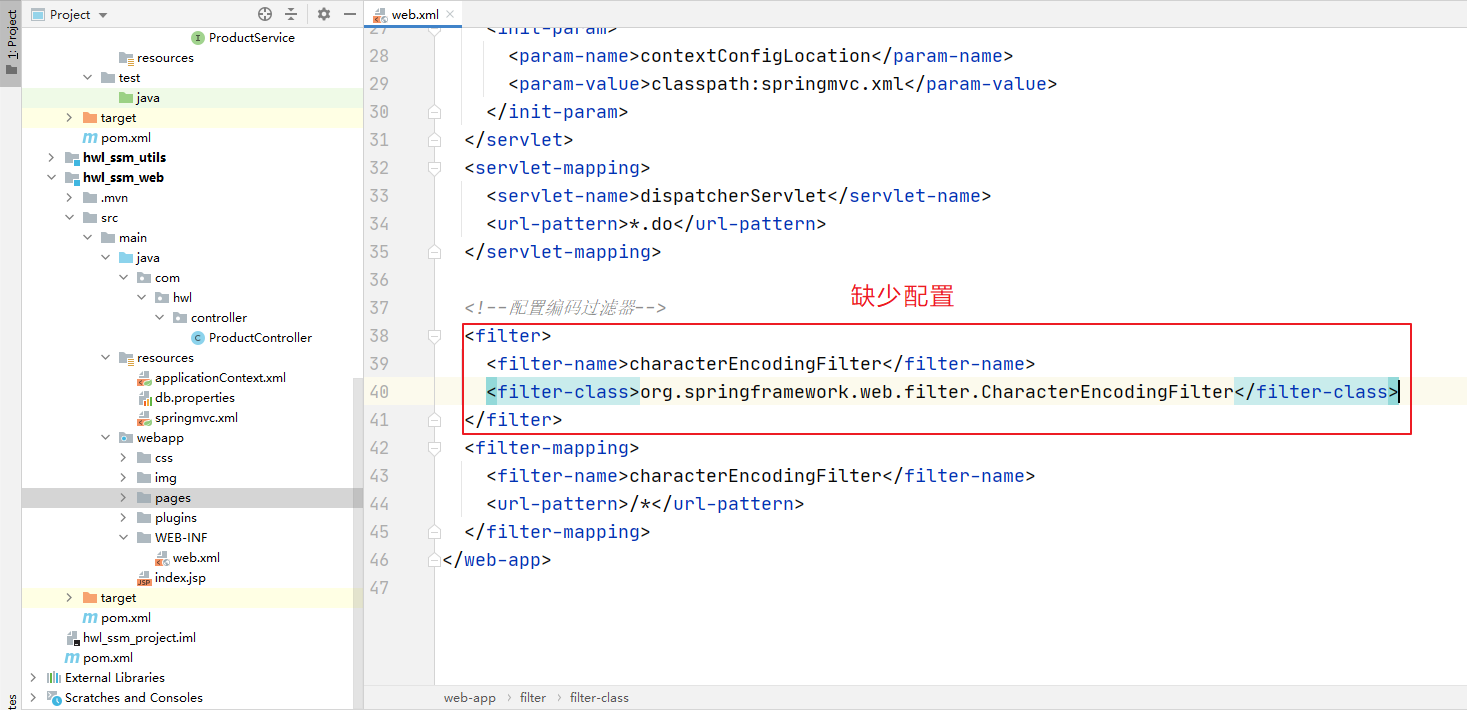
Task: Expand the pages folder
Action: pos(123,497)
